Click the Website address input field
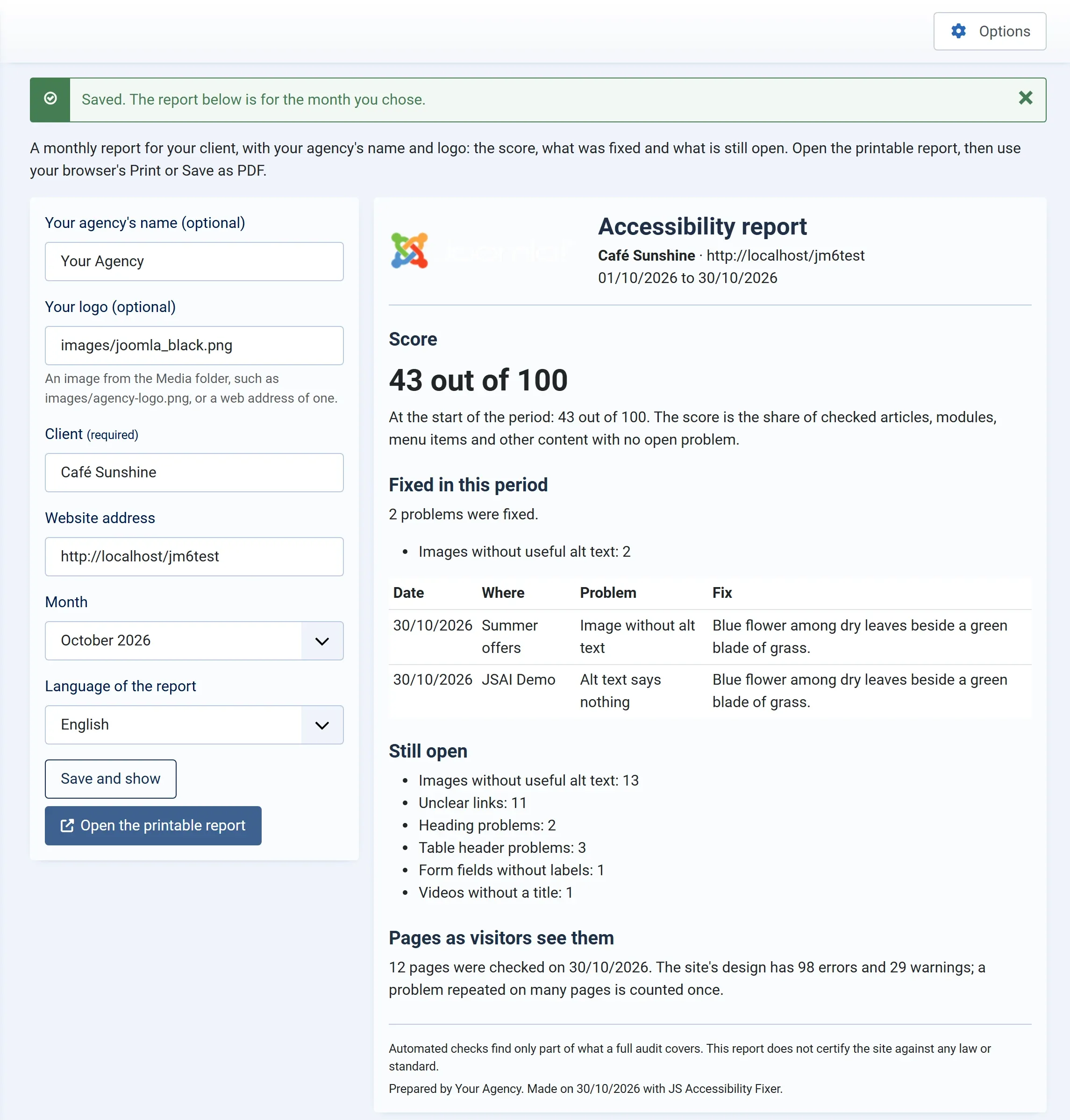This screenshot has width=1070, height=1120. pyautogui.click(x=194, y=556)
